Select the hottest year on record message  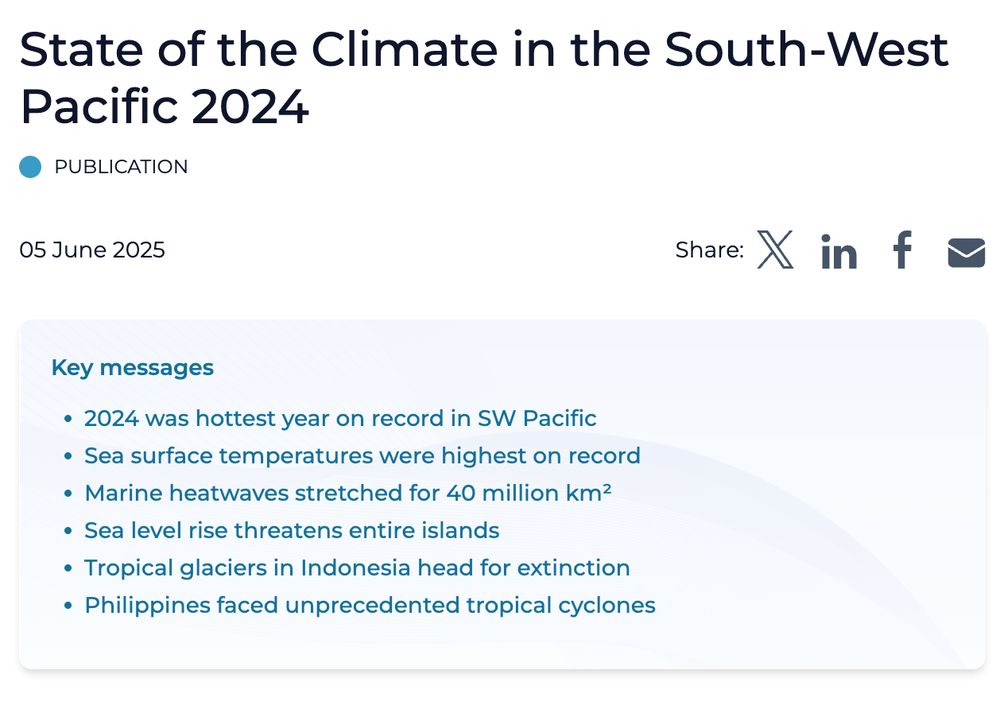tap(340, 418)
